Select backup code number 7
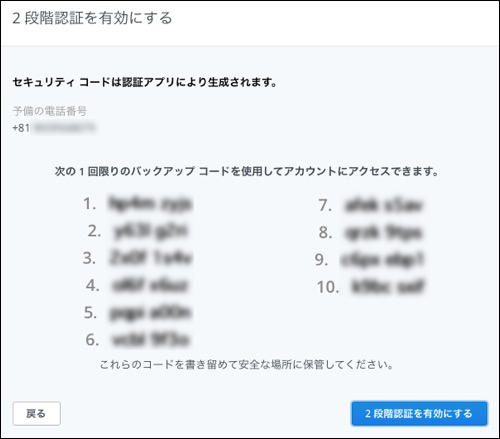The height and width of the screenshot is (439, 500). coord(384,205)
